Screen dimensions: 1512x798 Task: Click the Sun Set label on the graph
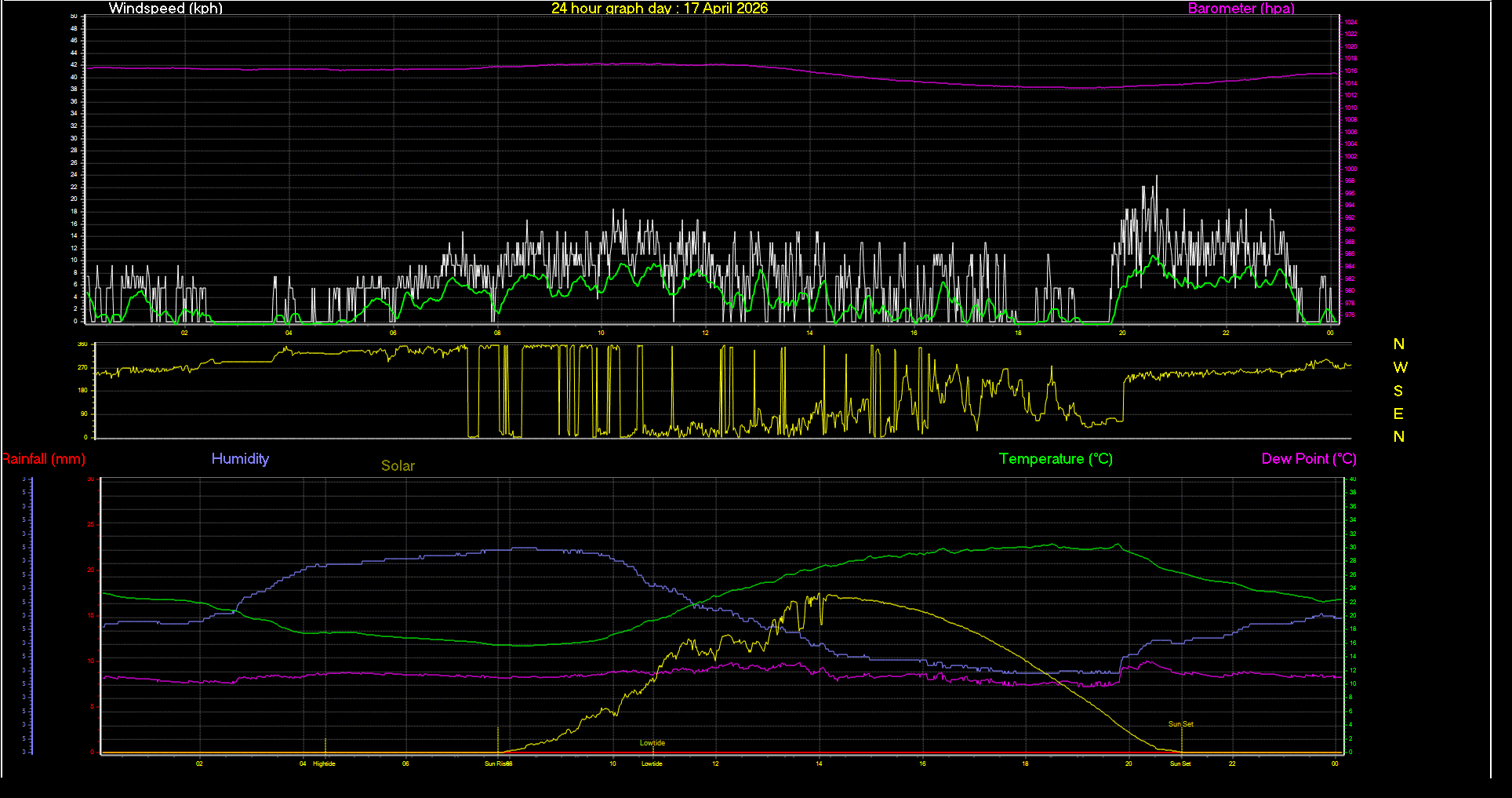tap(1180, 723)
